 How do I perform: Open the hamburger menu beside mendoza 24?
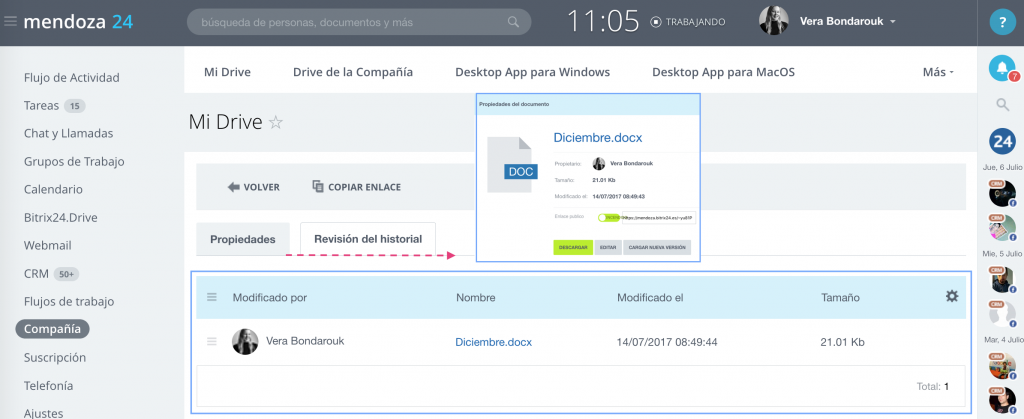tap(10, 22)
